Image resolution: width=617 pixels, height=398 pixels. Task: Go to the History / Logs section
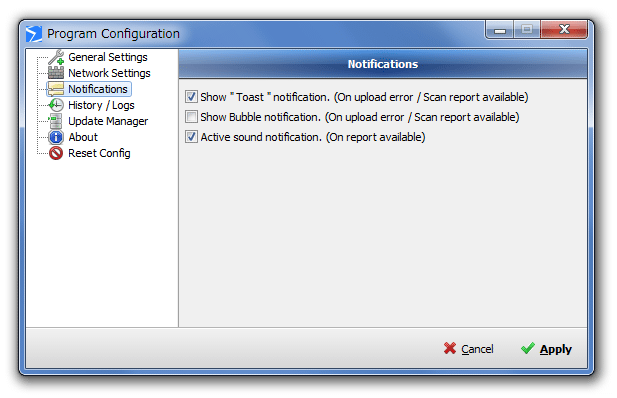tap(101, 105)
